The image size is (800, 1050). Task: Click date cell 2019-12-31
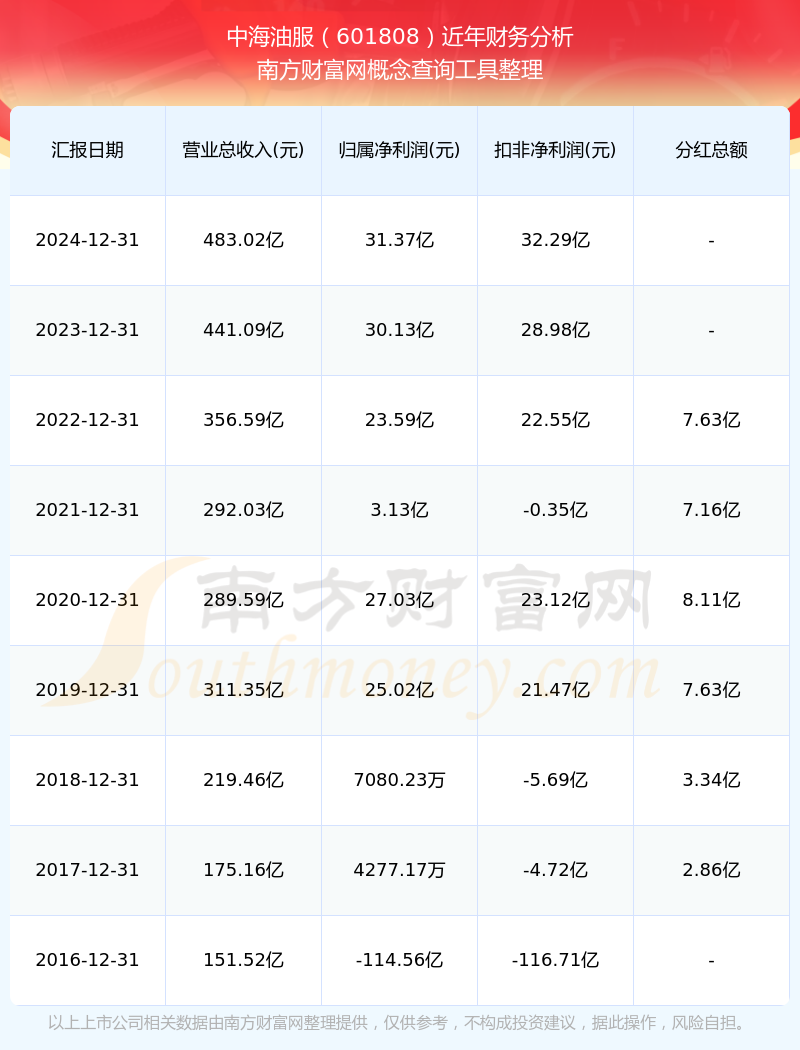(x=88, y=690)
